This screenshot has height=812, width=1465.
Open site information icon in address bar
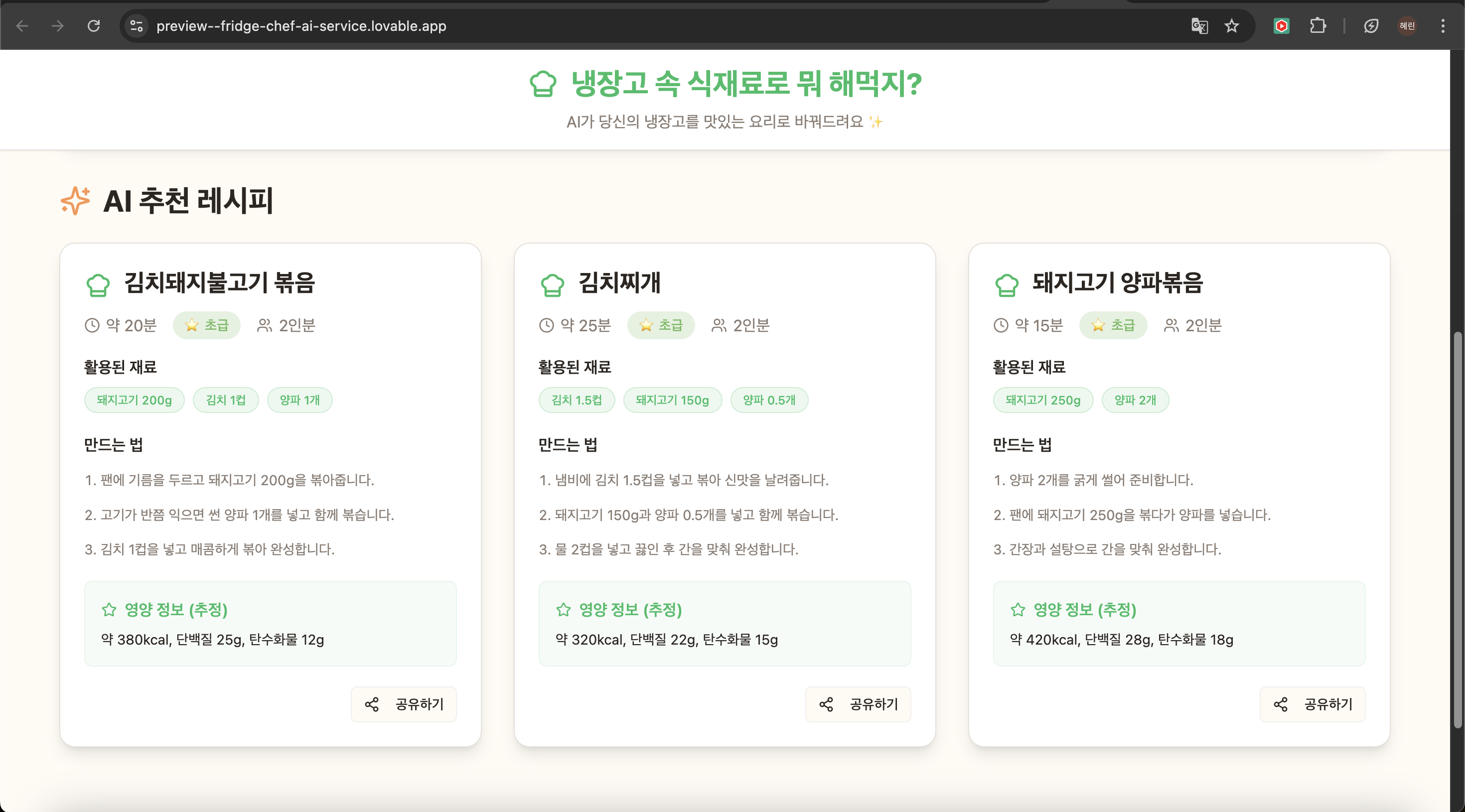click(137, 25)
